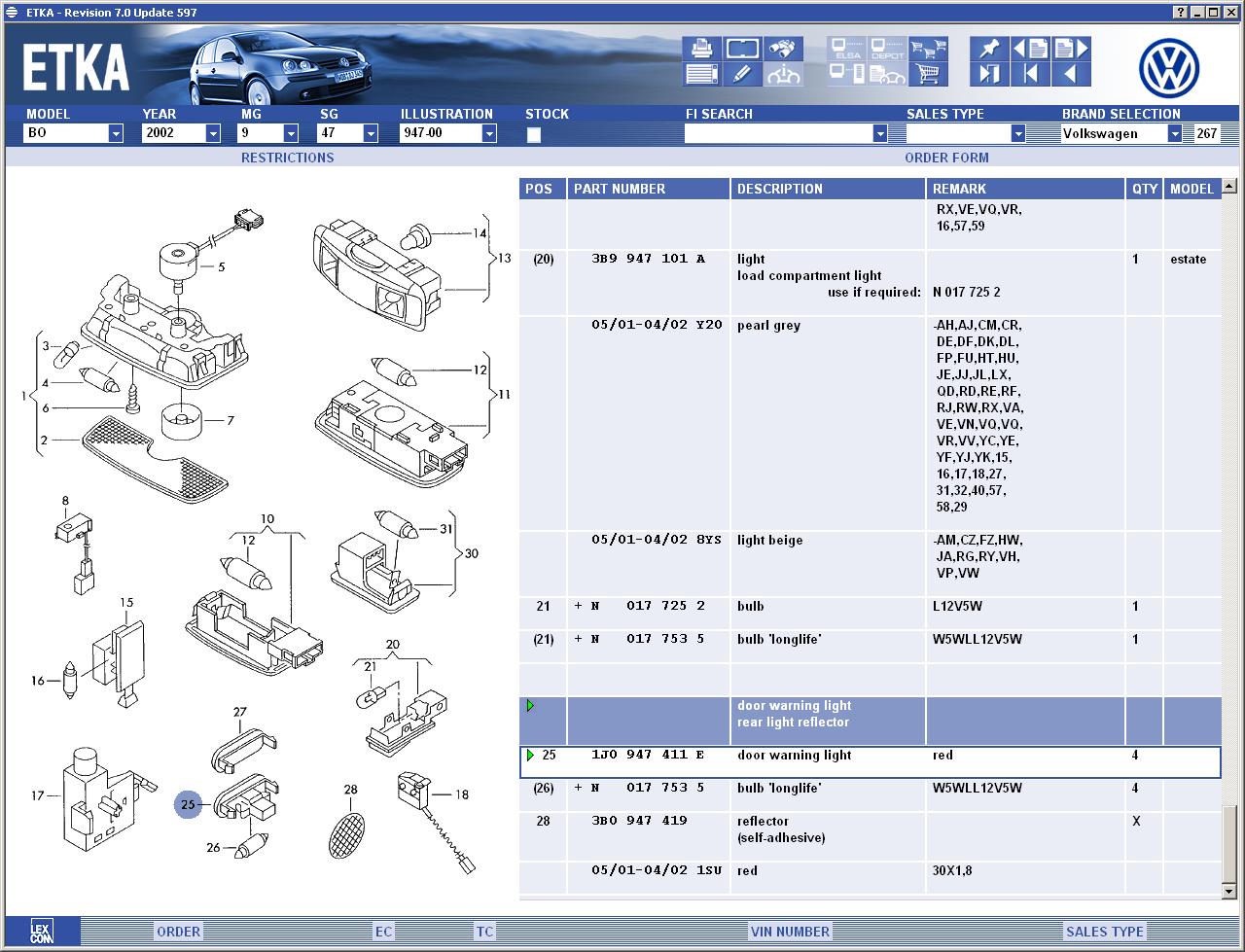Screen dimensions: 1245x952
Task: Click SALES TYPE button in bottom bar
Action: coord(1105,932)
